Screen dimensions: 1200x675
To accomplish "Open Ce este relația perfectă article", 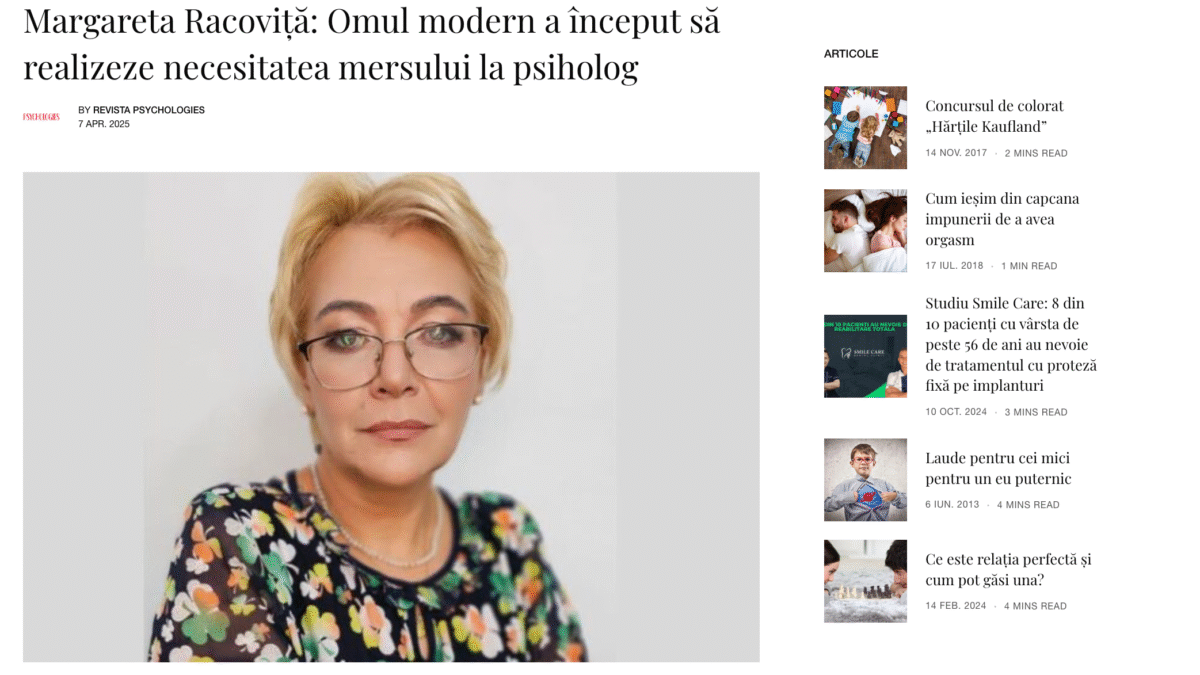I will 1008,570.
